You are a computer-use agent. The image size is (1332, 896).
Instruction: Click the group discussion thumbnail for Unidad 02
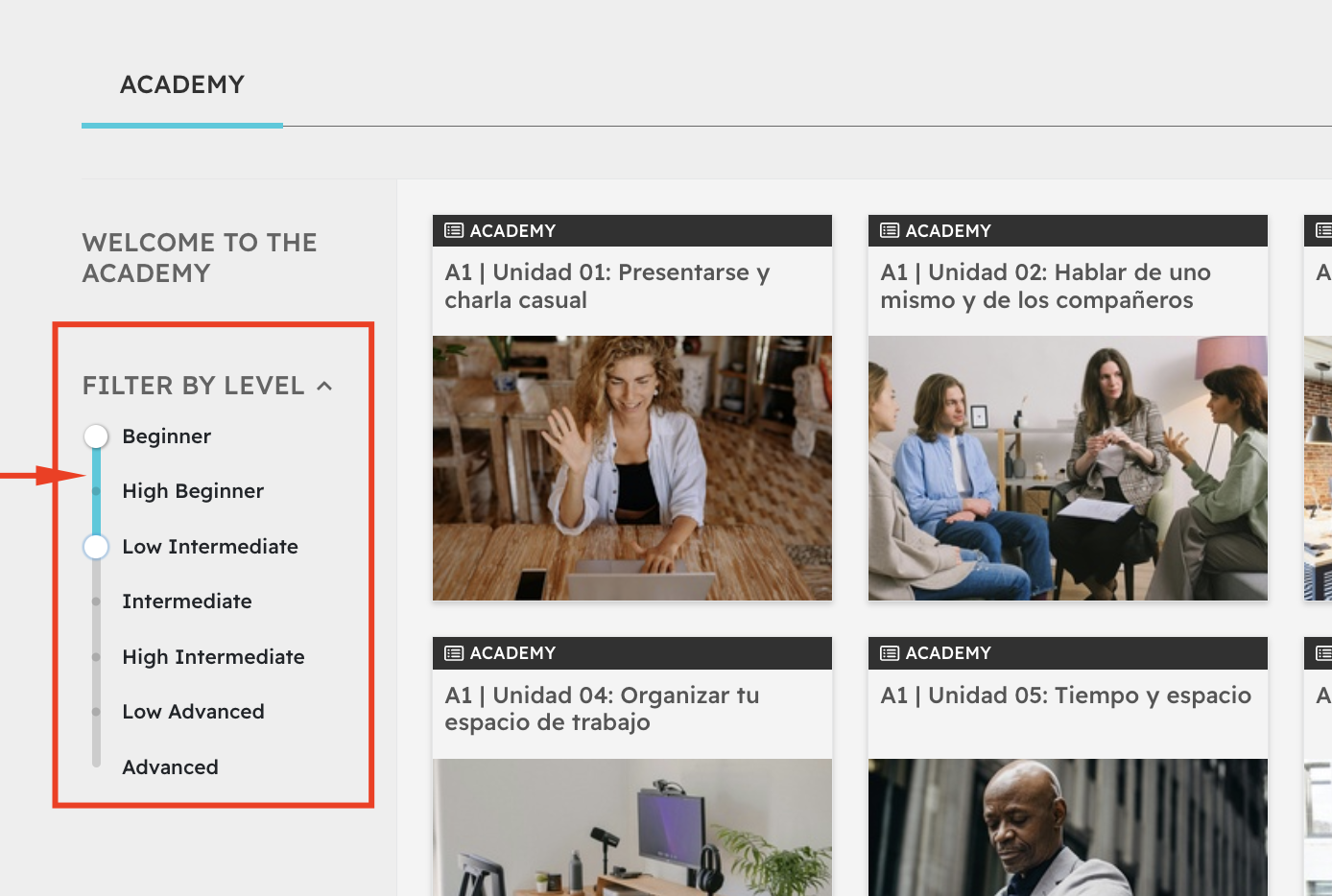[1068, 468]
